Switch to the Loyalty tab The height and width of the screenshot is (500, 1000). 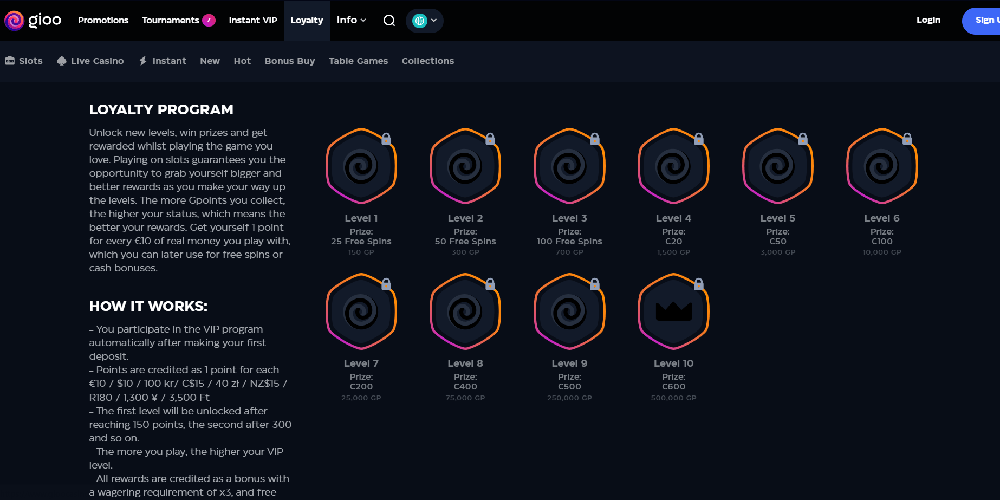(x=306, y=20)
